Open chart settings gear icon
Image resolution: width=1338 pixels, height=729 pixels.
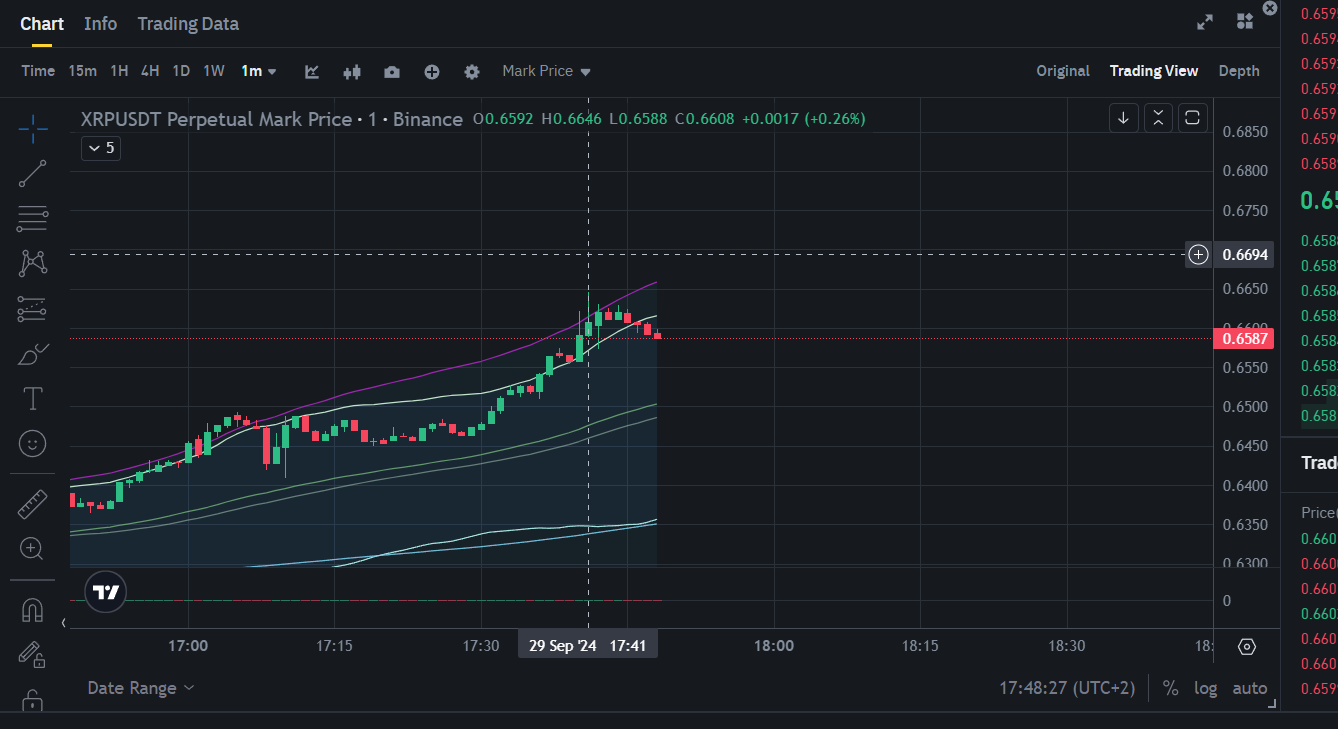coord(472,72)
